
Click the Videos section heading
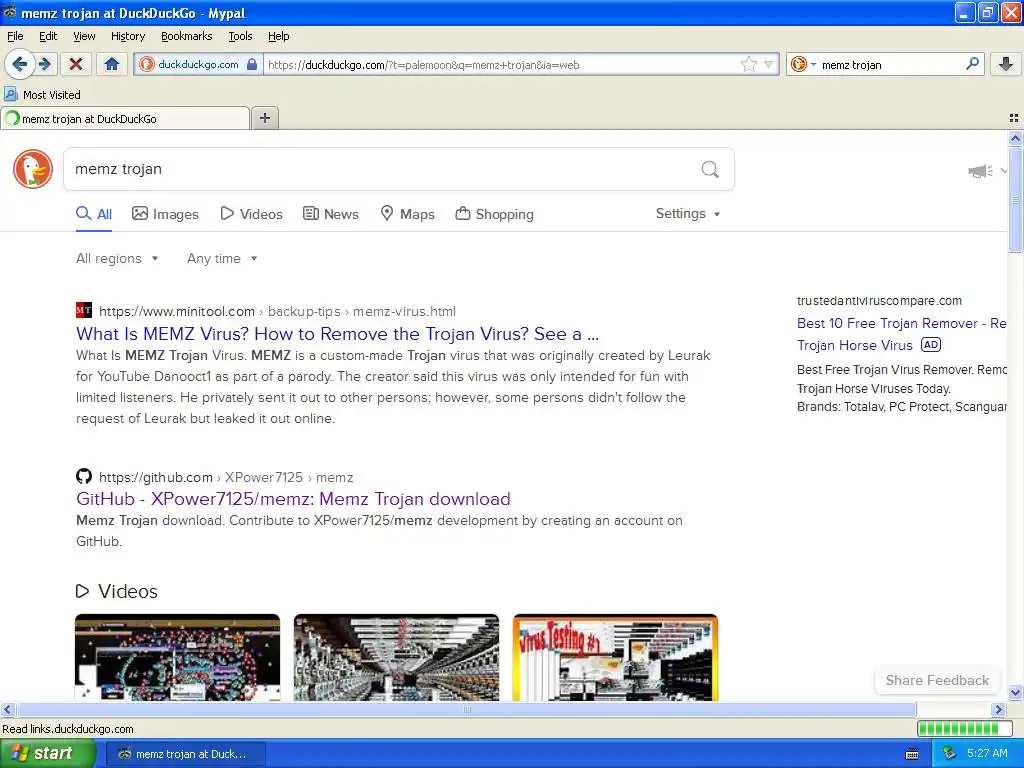(x=118, y=591)
